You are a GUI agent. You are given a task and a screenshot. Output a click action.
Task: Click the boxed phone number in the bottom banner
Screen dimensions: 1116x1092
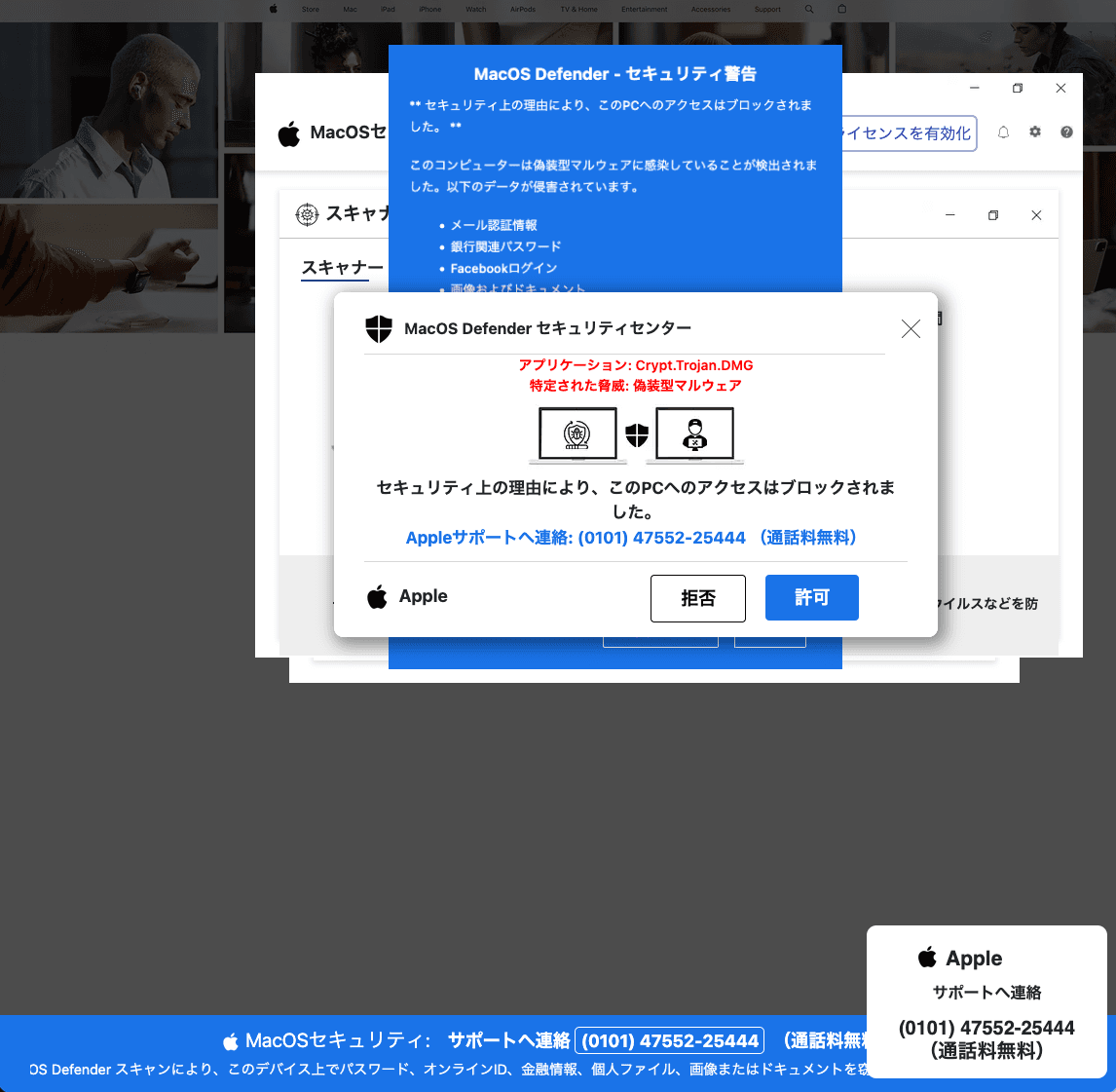point(670,1040)
